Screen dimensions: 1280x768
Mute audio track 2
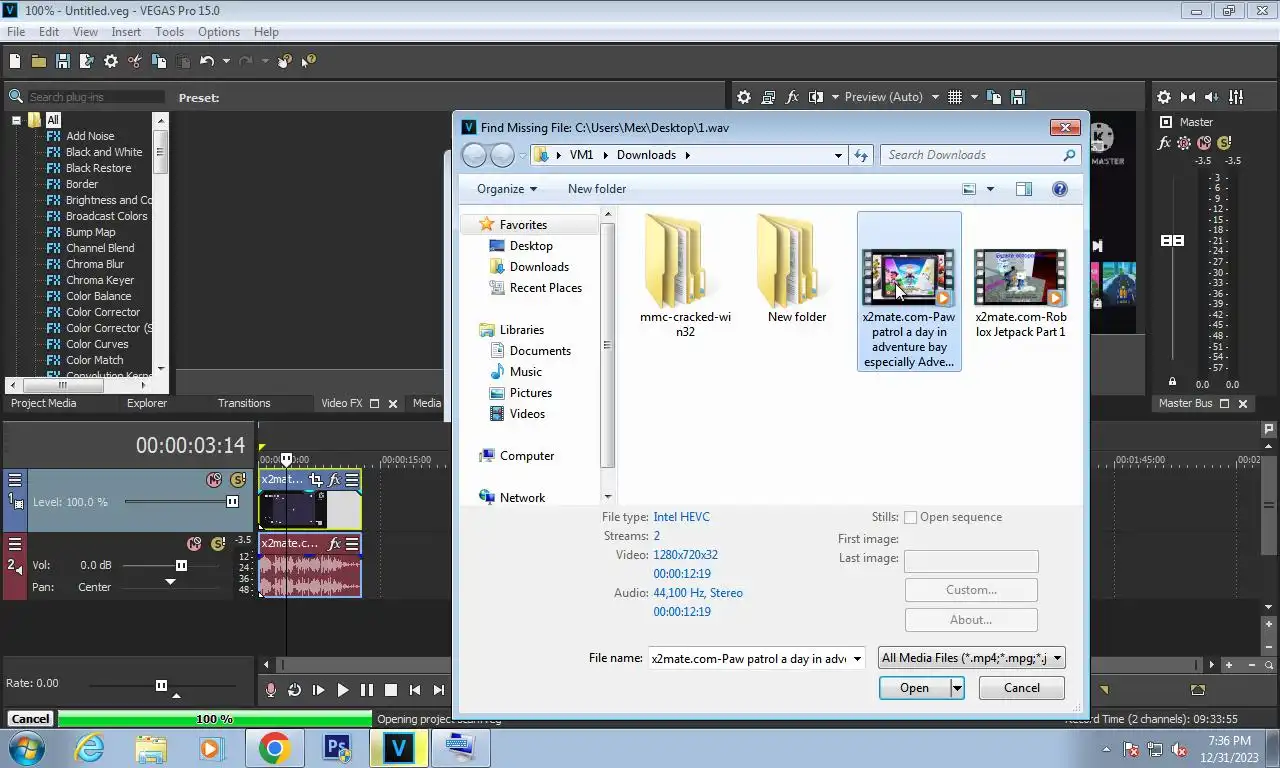[x=194, y=544]
